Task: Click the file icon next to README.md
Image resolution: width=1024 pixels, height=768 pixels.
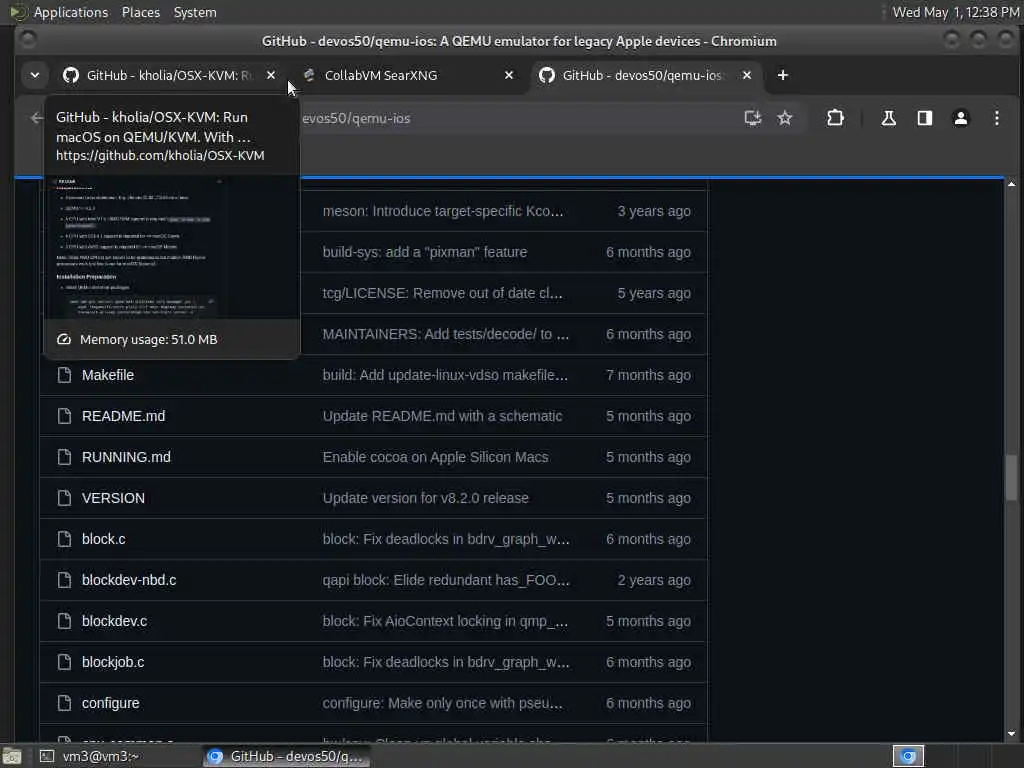Action: 64,416
